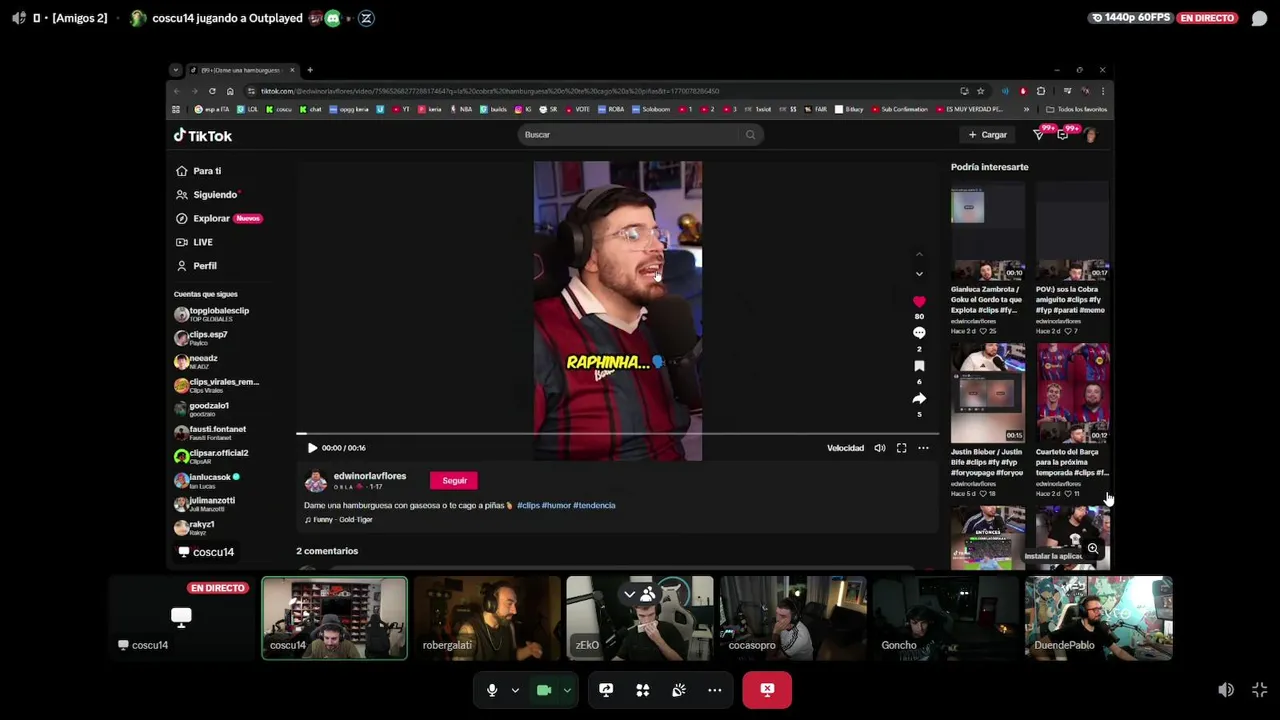Open Explorar in TikTok sidebar
Viewport: 1280px width, 720px height.
pyautogui.click(x=217, y=218)
